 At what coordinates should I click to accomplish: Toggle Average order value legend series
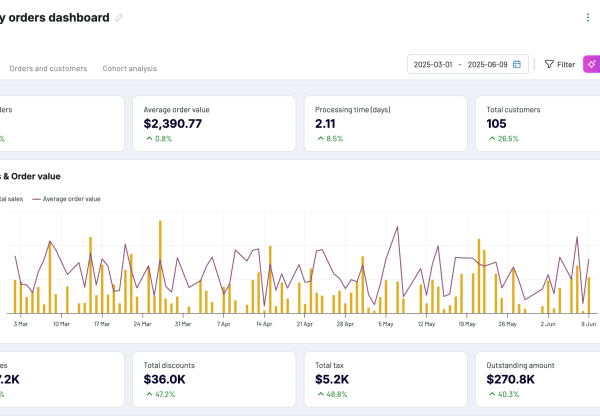pos(70,199)
